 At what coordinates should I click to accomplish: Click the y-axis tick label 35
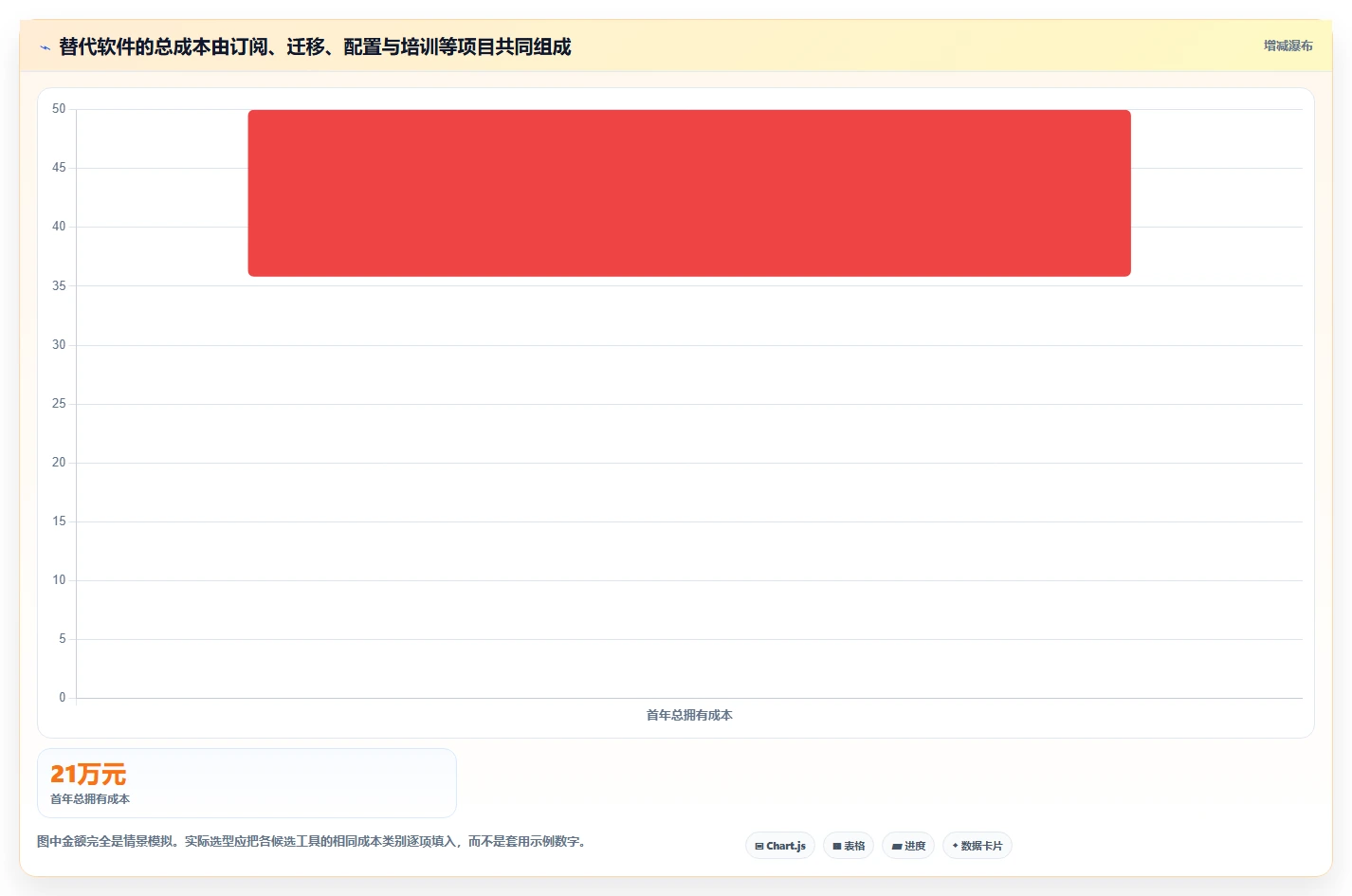[x=59, y=285]
